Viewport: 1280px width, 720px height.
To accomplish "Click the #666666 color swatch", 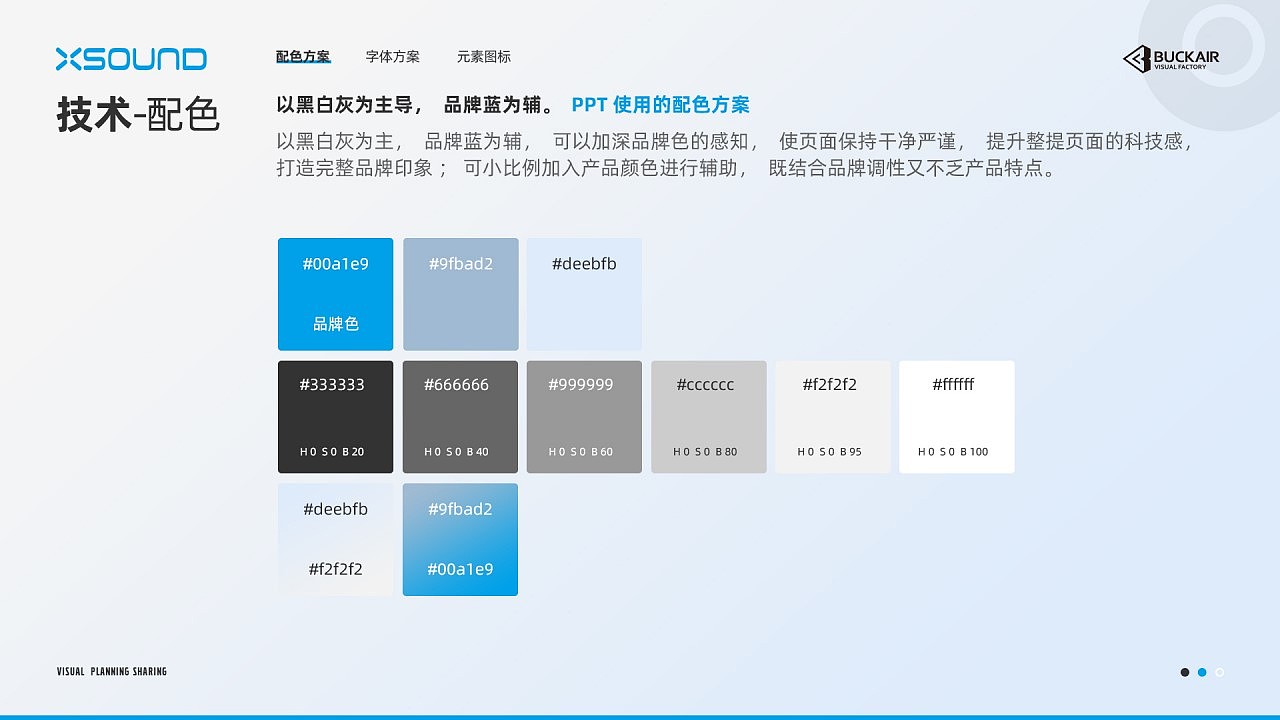I will [x=460, y=416].
